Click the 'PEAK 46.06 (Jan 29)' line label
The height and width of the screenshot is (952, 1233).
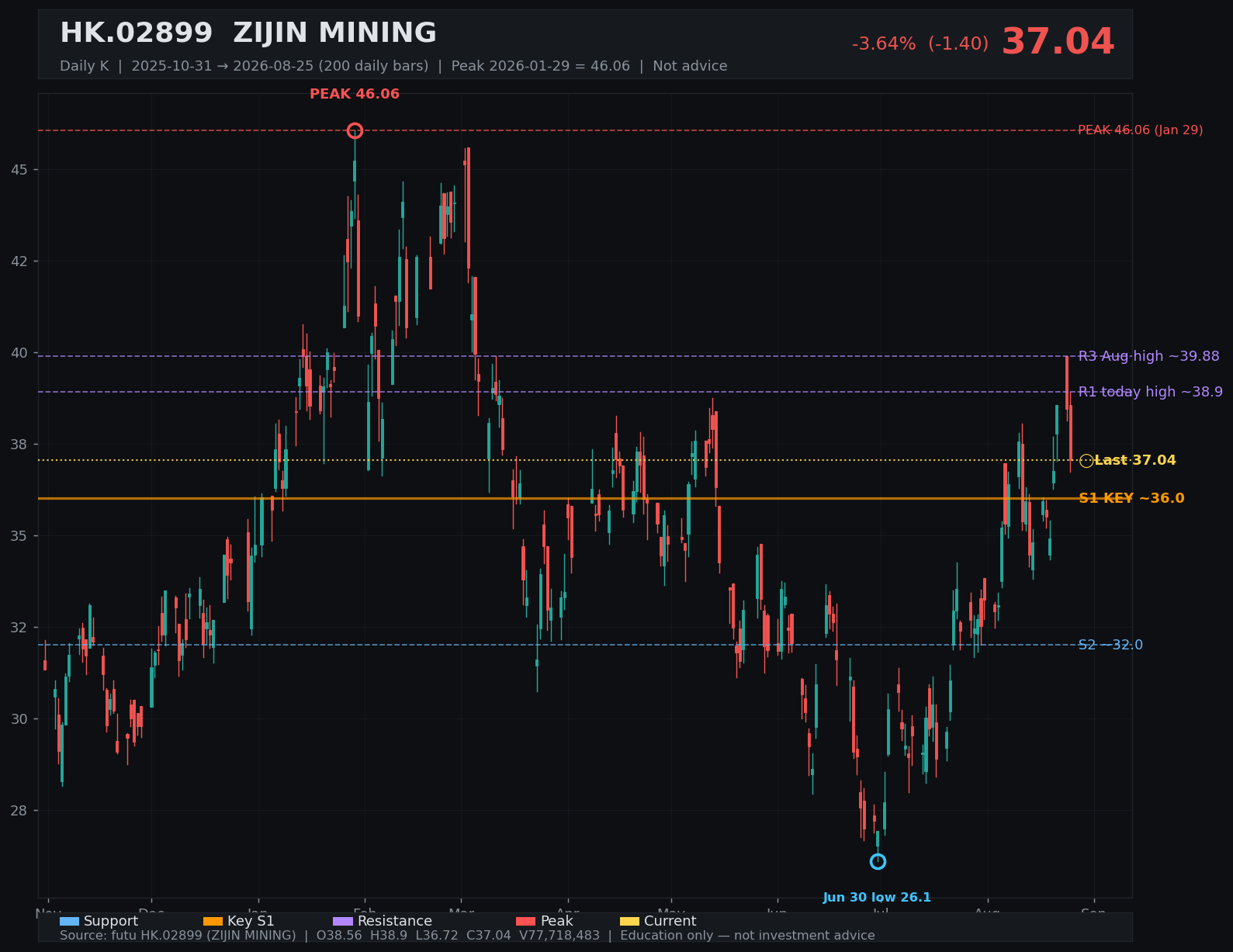click(x=1141, y=130)
